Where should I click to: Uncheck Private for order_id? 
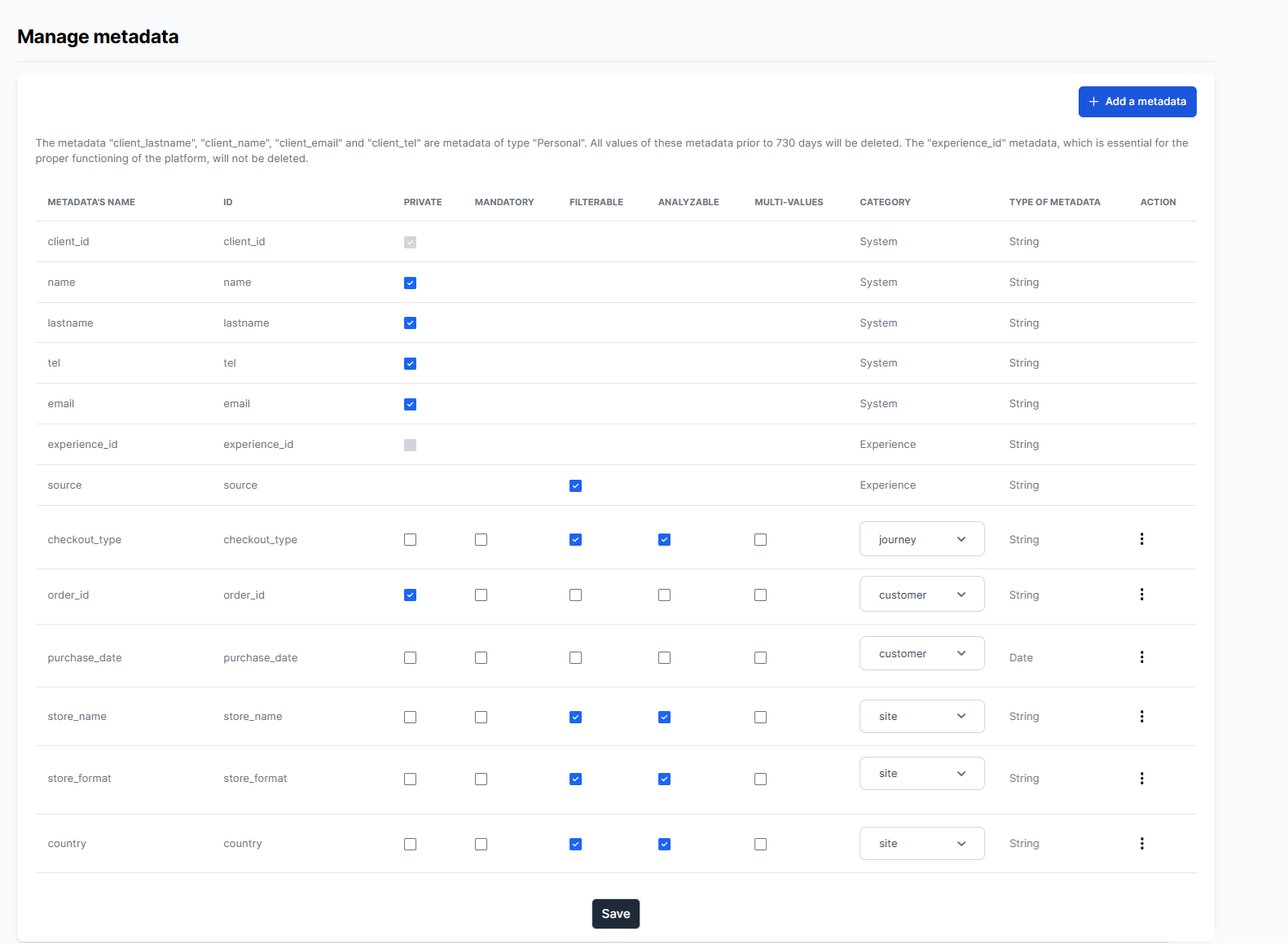click(x=410, y=595)
